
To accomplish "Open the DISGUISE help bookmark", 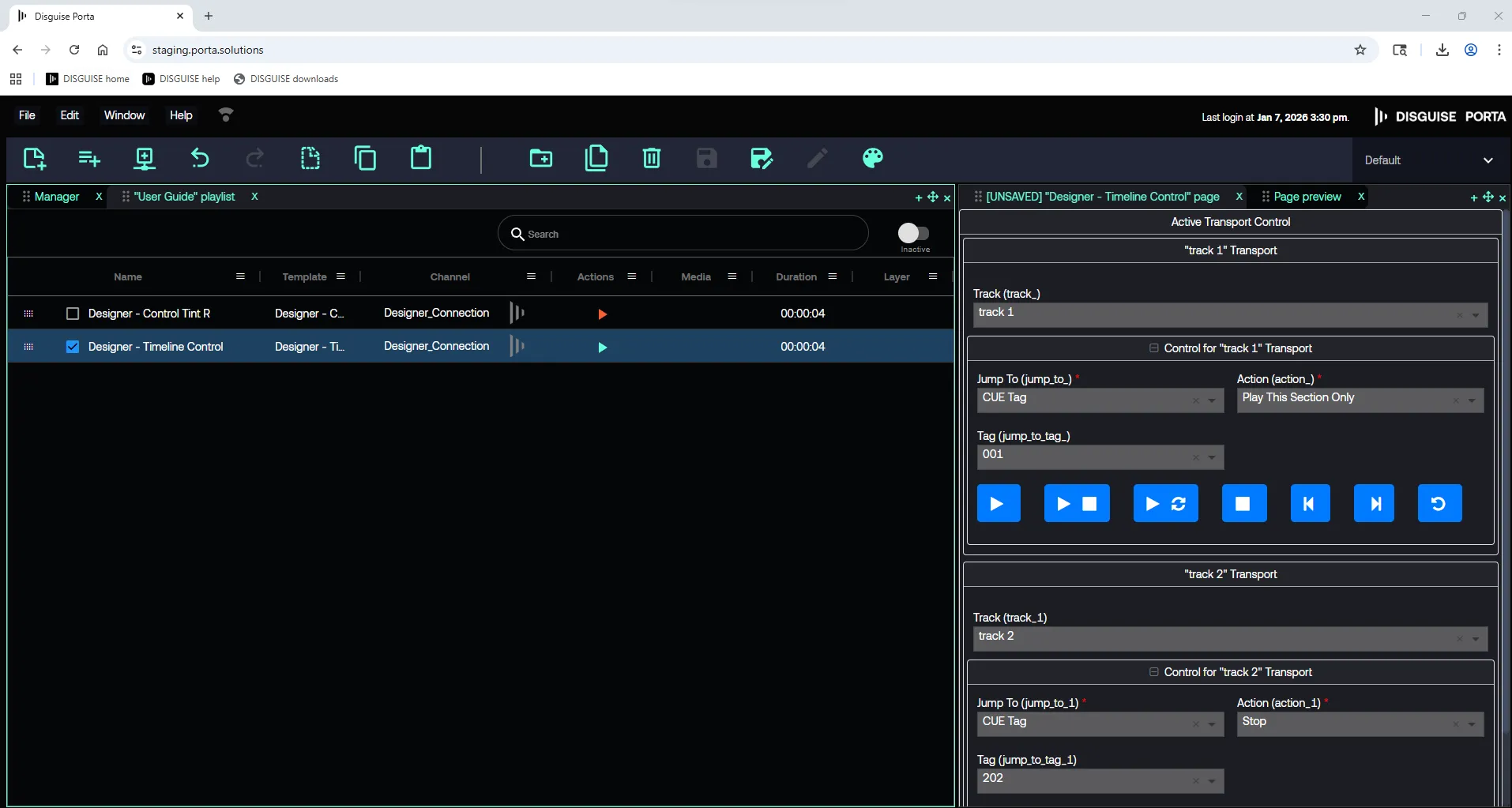I will coord(182,79).
